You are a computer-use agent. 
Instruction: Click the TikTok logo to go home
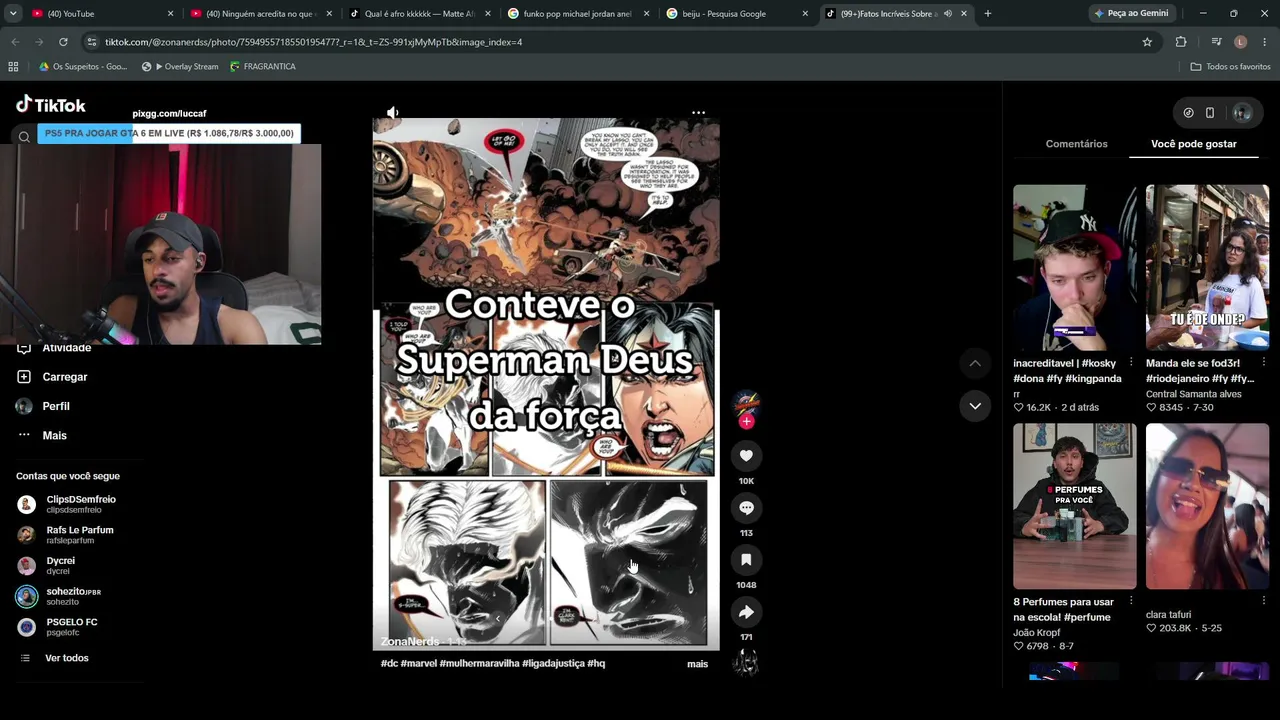[x=51, y=105]
